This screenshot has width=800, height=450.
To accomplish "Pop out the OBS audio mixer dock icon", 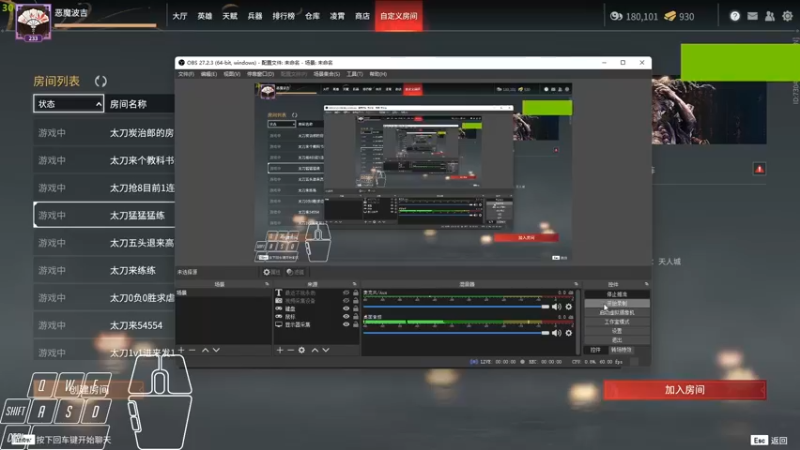I will [576, 284].
